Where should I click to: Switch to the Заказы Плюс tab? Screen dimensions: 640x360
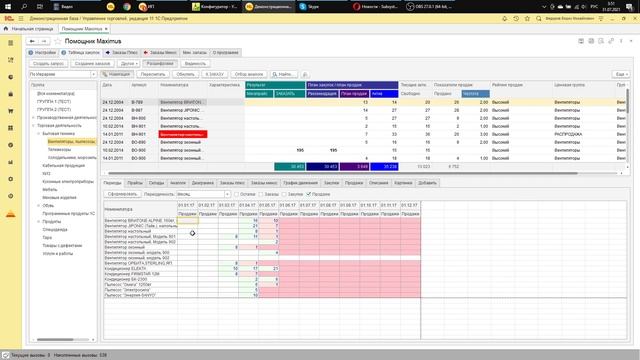[121, 53]
